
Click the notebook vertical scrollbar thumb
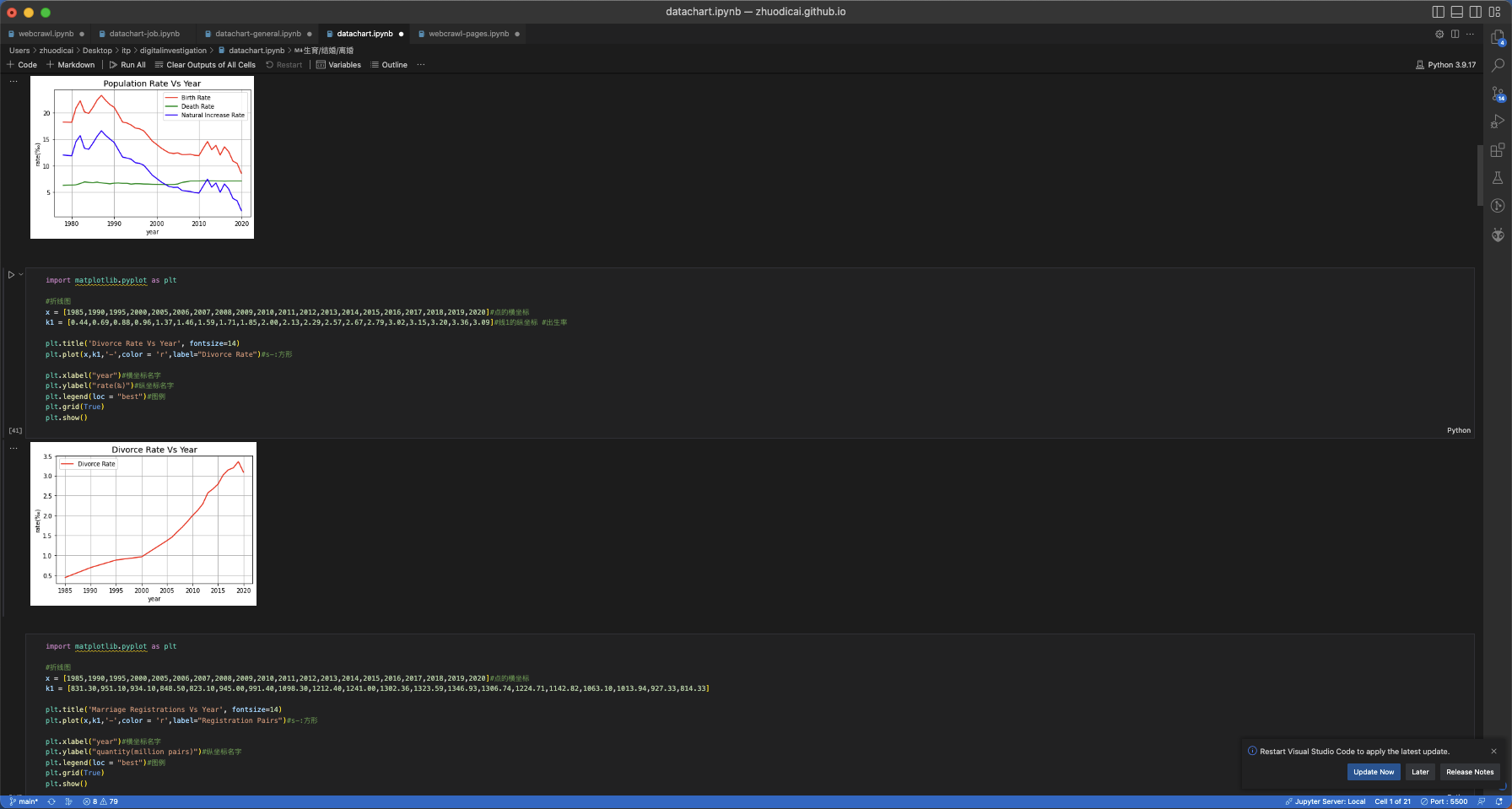click(1480, 175)
